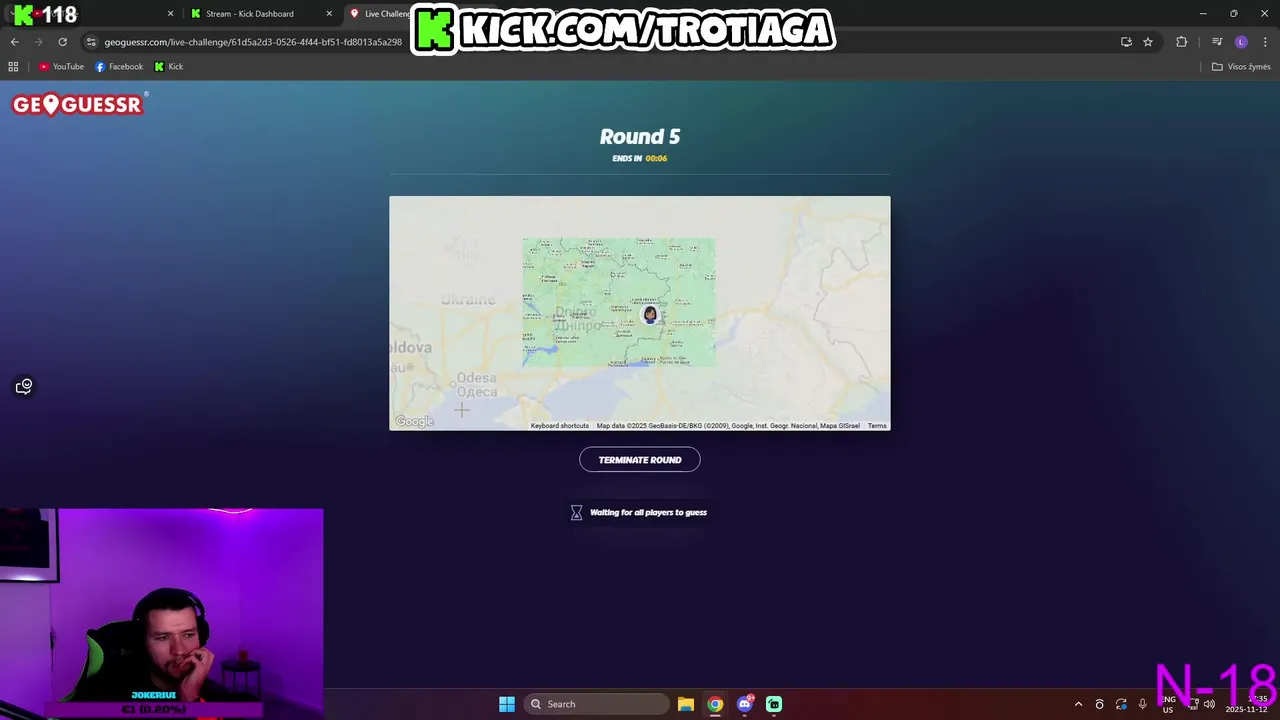The width and height of the screenshot is (1280, 720).
Task: Reload the page
Action: 62,42
